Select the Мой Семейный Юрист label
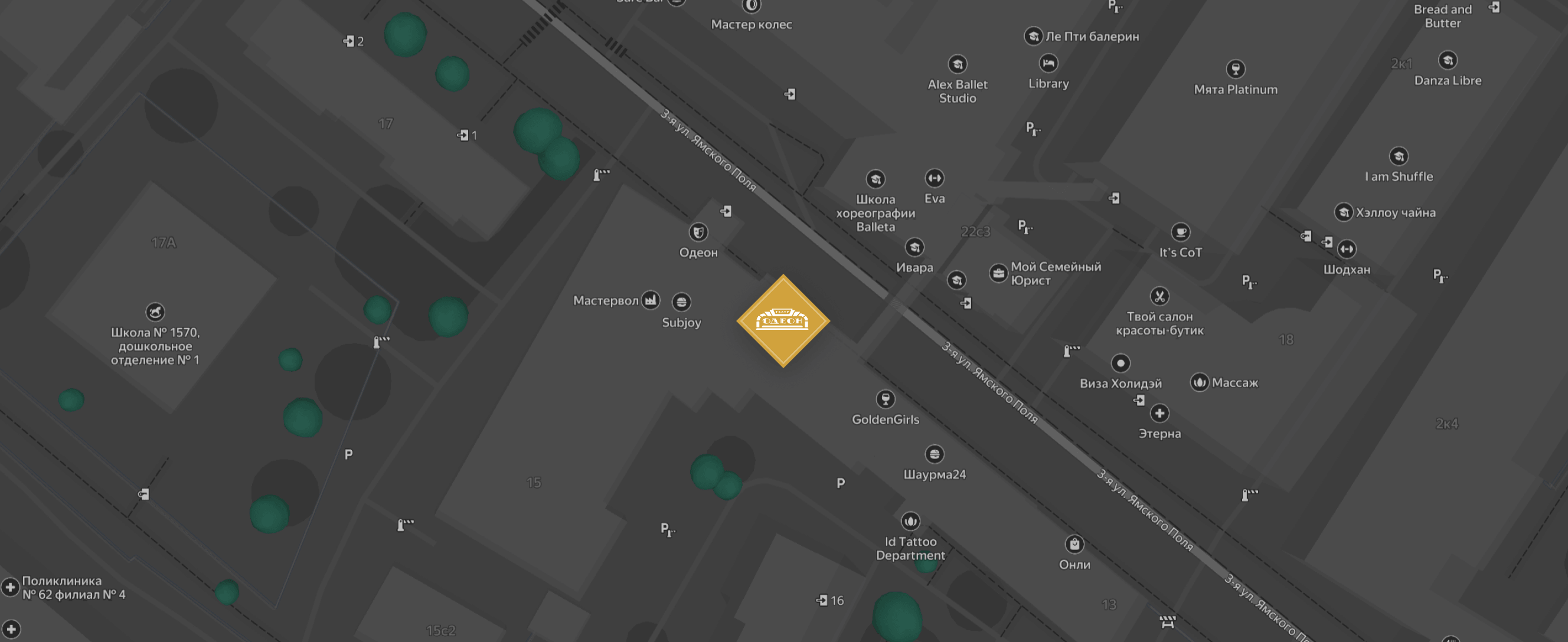Image resolution: width=1568 pixels, height=642 pixels. click(x=1056, y=273)
